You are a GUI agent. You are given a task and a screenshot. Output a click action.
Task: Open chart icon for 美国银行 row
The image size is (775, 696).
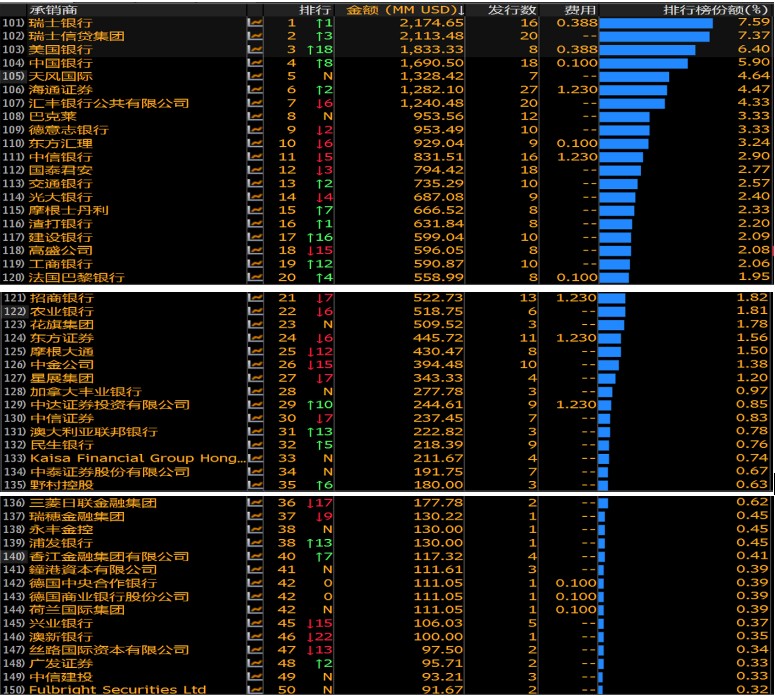(255, 49)
